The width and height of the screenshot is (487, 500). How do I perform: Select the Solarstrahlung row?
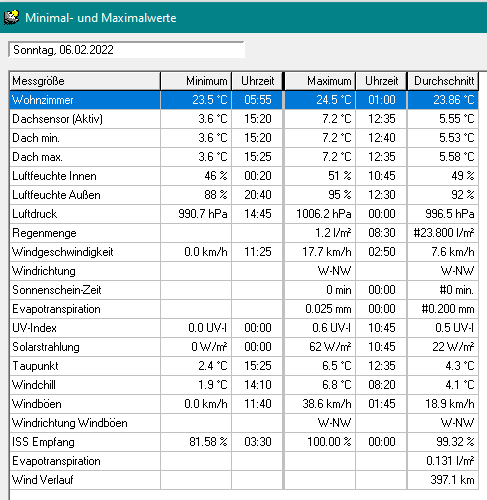coord(244,347)
